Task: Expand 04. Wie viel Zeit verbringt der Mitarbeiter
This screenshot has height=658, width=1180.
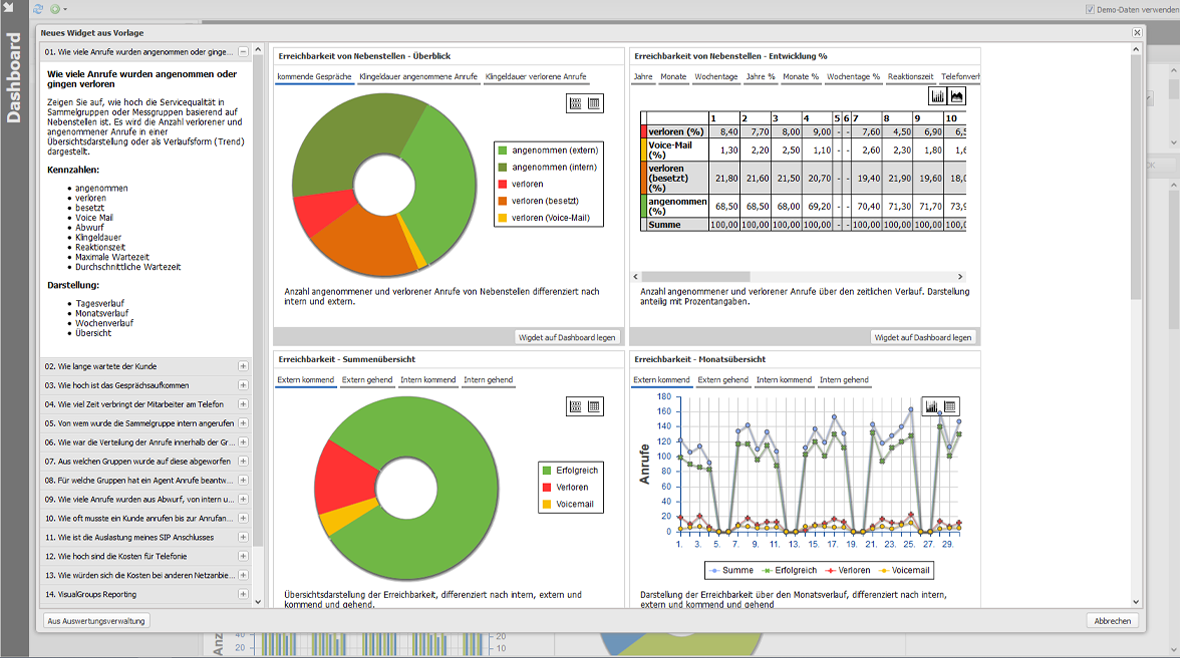Action: [x=243, y=404]
